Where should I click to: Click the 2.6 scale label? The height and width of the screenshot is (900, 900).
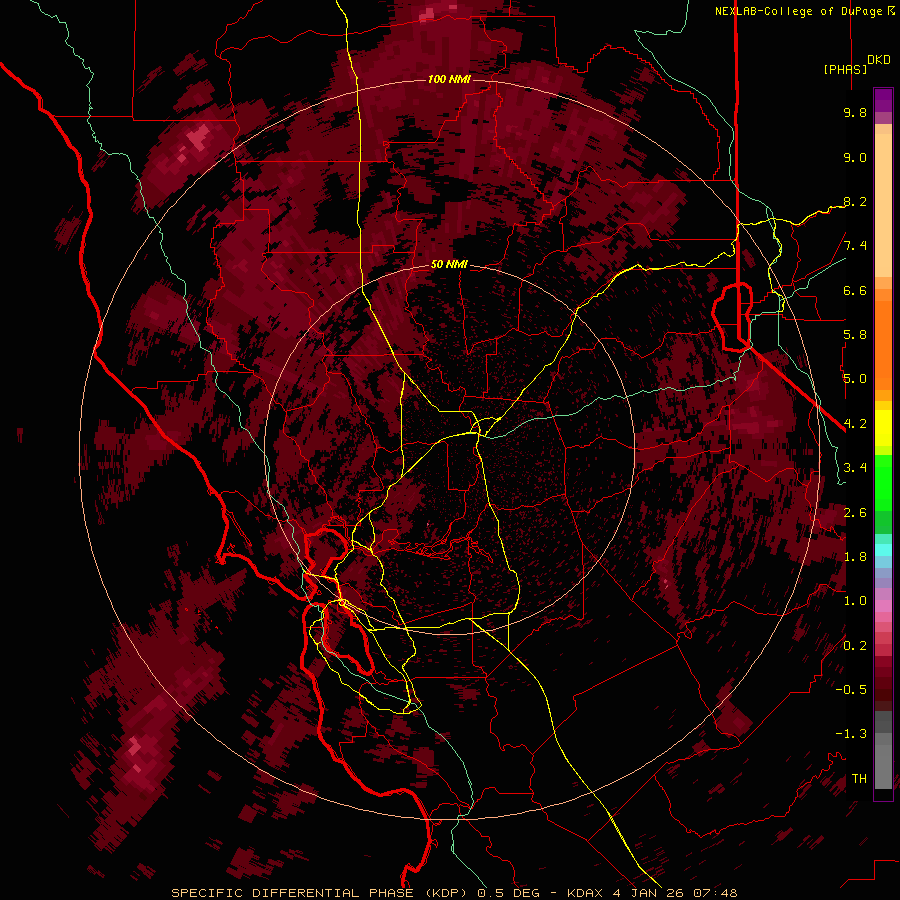855,513
